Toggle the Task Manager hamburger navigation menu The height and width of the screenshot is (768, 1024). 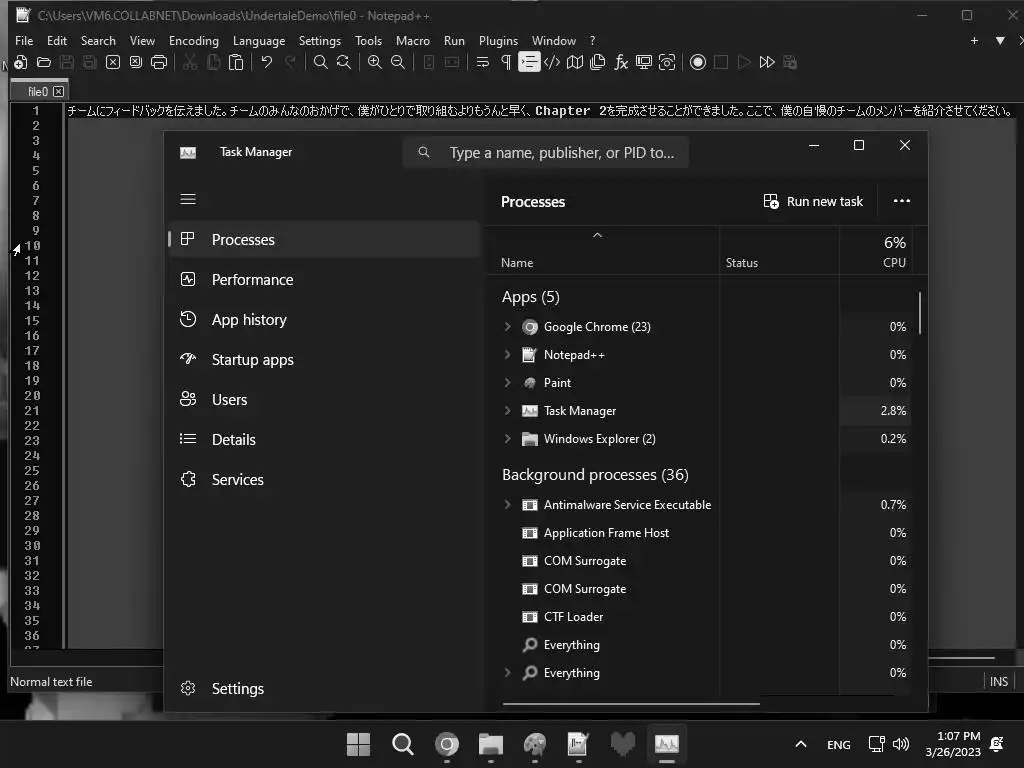[x=188, y=199]
